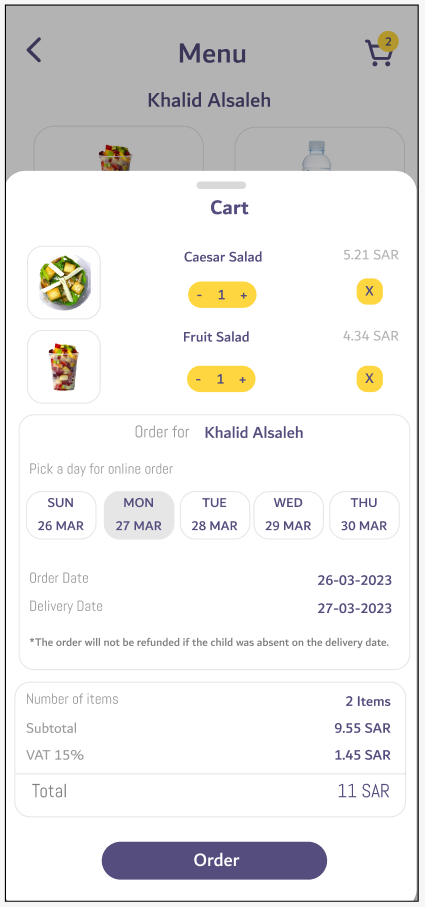Open the Caesar Salad thumbnail image
Screen dimensions: 425x907
tap(64, 282)
